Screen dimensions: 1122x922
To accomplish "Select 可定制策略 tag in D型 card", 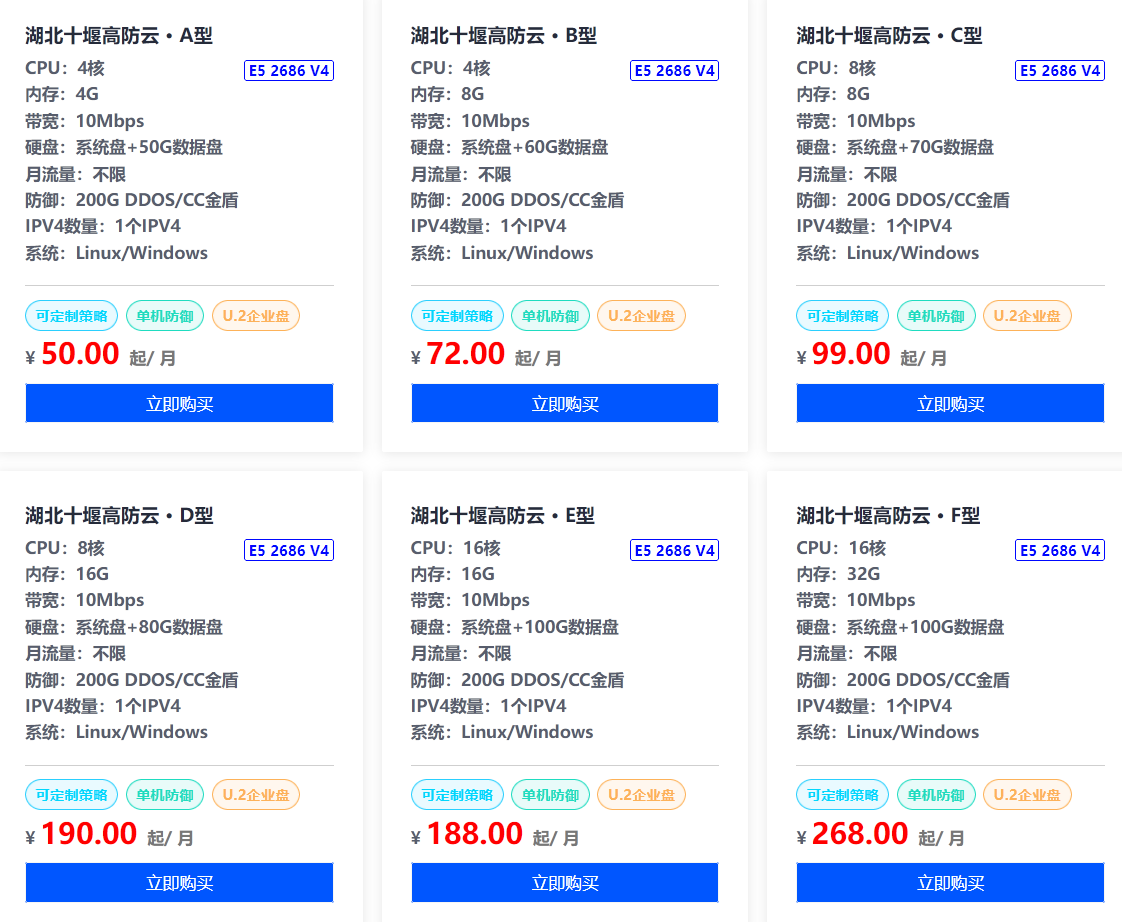I will [x=72, y=795].
